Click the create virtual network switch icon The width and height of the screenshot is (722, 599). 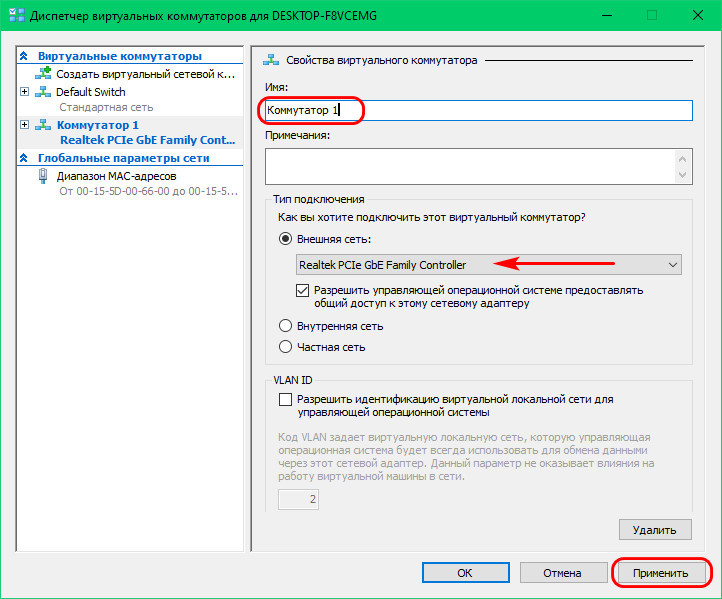coord(43,74)
